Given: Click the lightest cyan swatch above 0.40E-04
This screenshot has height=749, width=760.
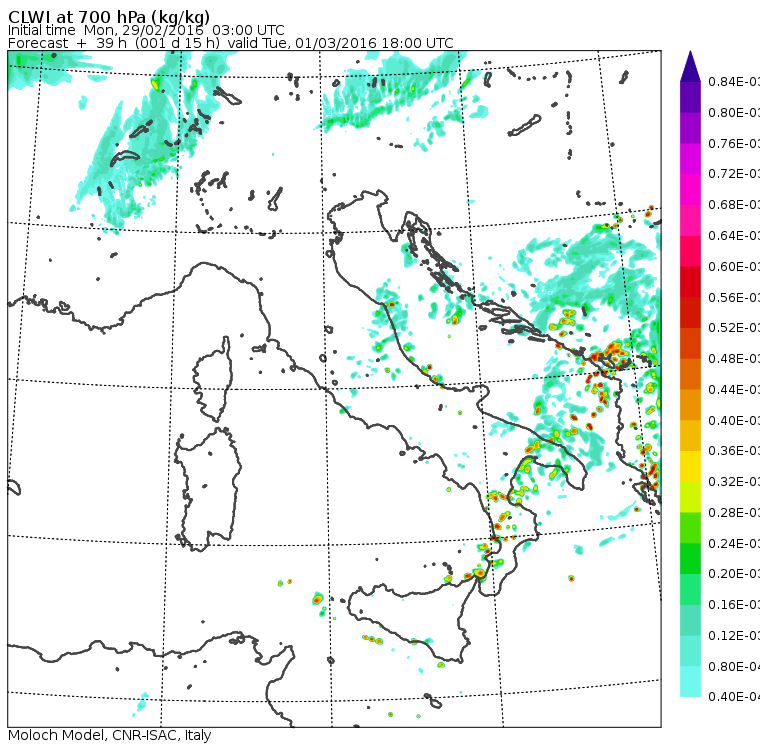Looking at the screenshot, I should 690,682.
